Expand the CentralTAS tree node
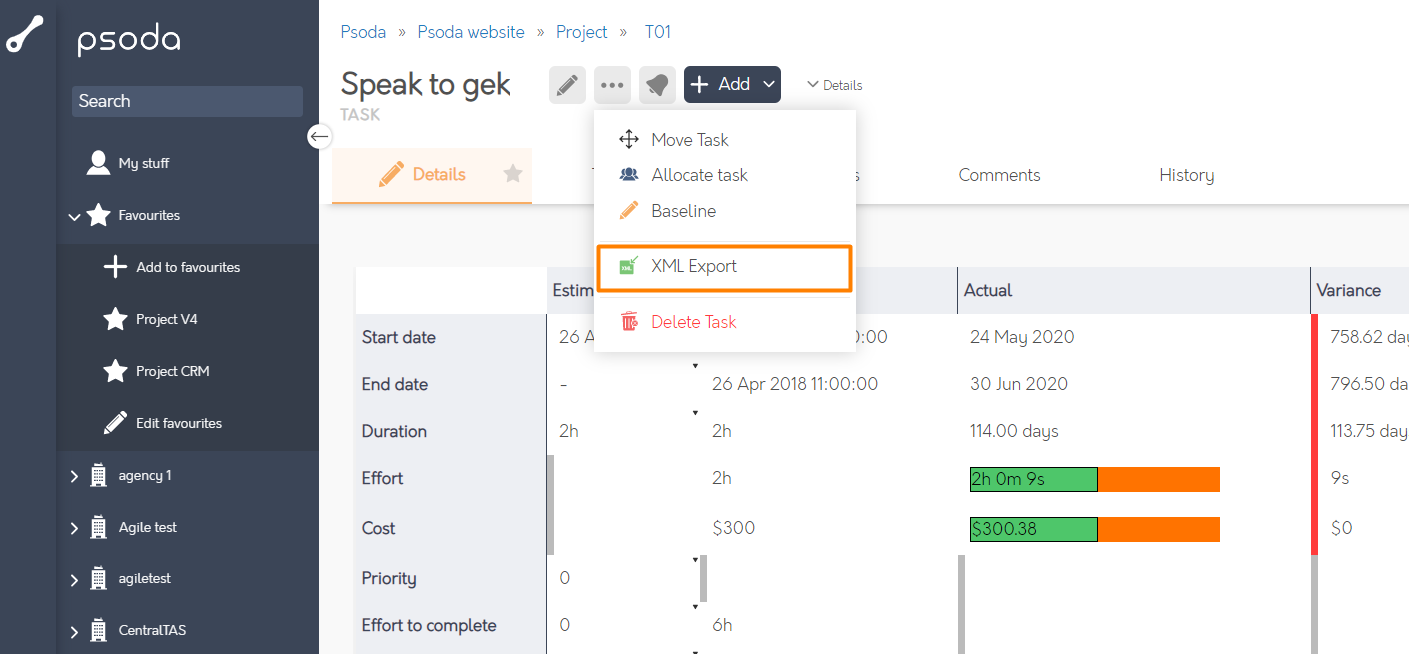1409x654 pixels. click(74, 631)
